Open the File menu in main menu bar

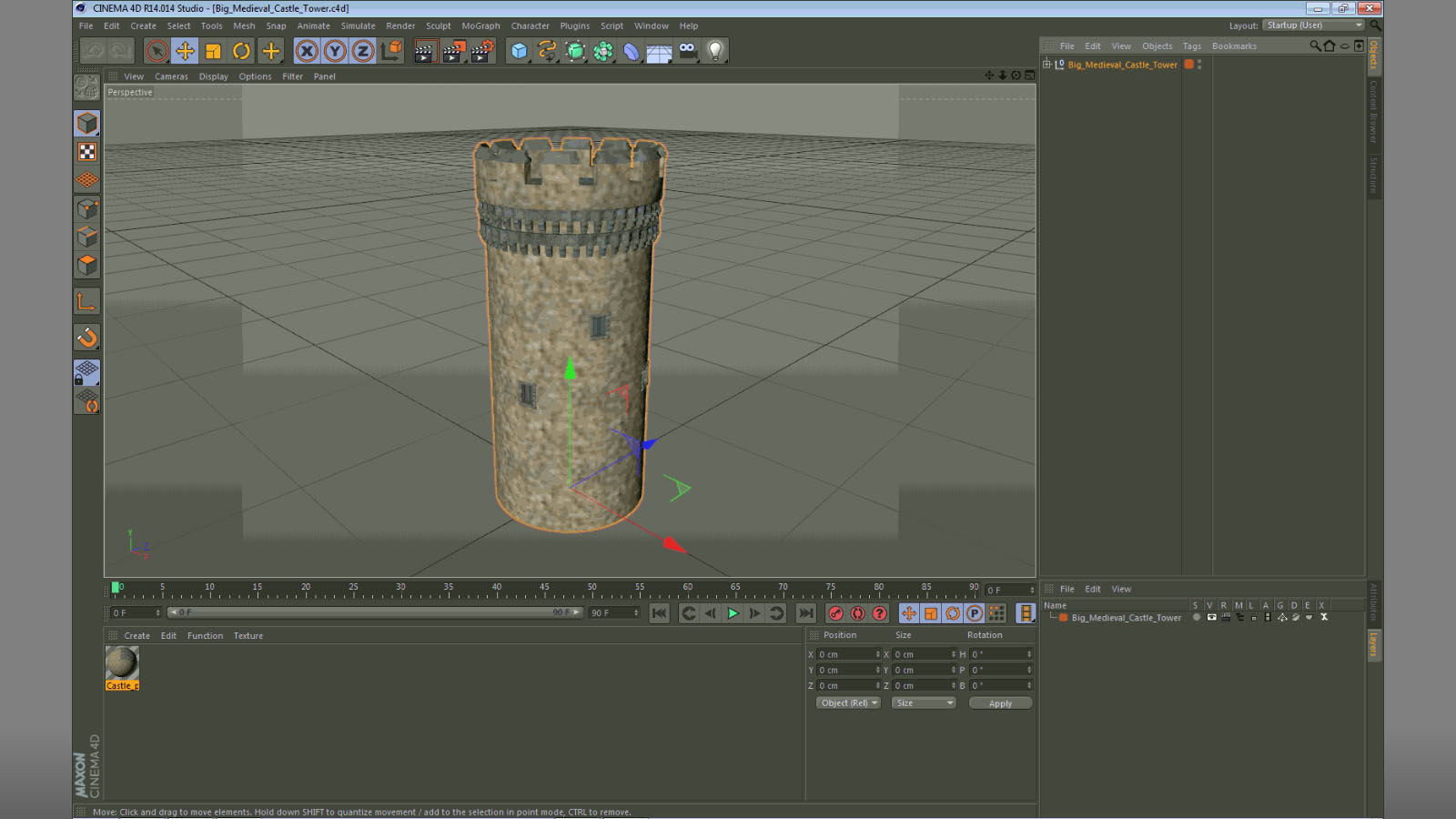pyautogui.click(x=86, y=25)
